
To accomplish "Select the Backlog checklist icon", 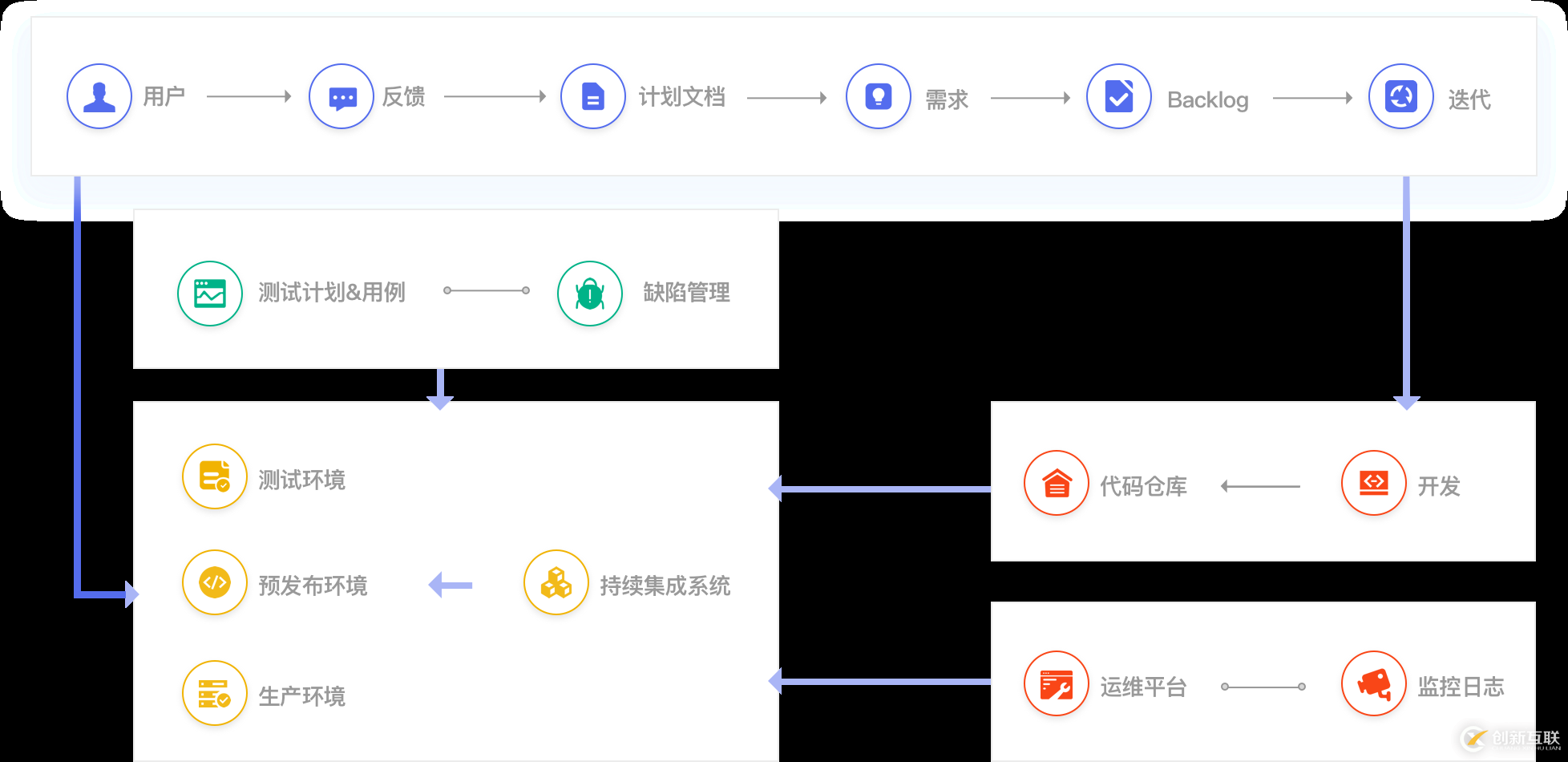I will point(1118,98).
